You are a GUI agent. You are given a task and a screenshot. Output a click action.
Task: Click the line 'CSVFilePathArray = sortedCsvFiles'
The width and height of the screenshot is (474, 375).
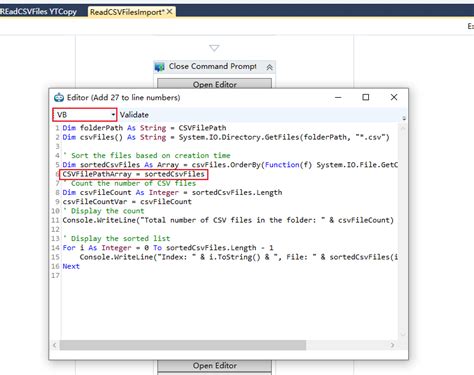click(x=133, y=174)
